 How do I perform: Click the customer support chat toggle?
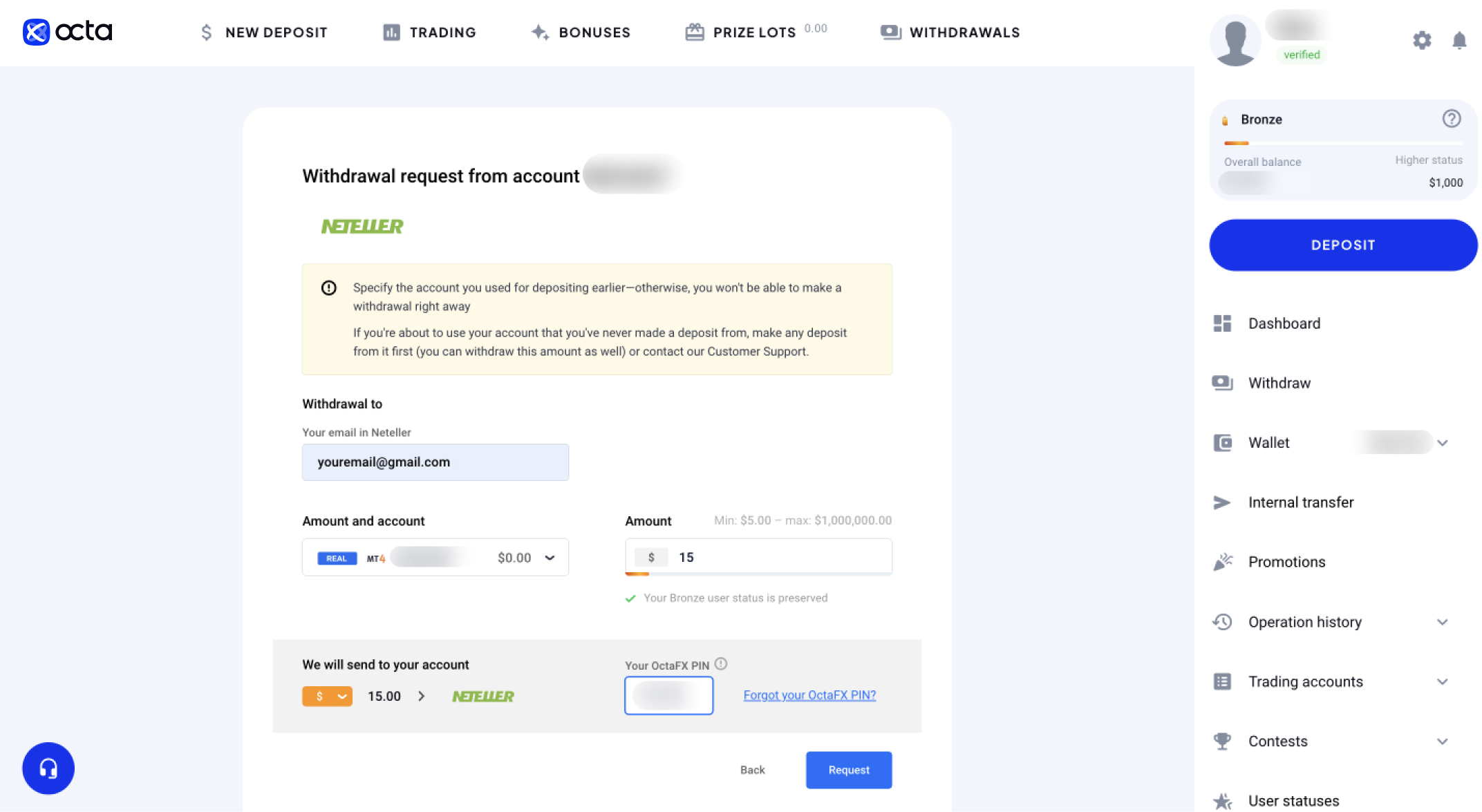click(46, 768)
